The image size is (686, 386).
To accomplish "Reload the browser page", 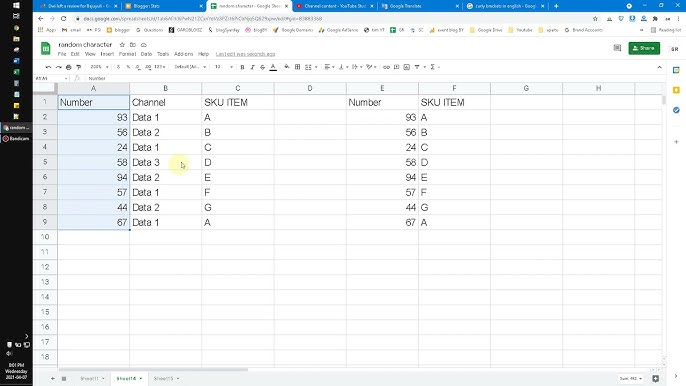I will [63, 19].
